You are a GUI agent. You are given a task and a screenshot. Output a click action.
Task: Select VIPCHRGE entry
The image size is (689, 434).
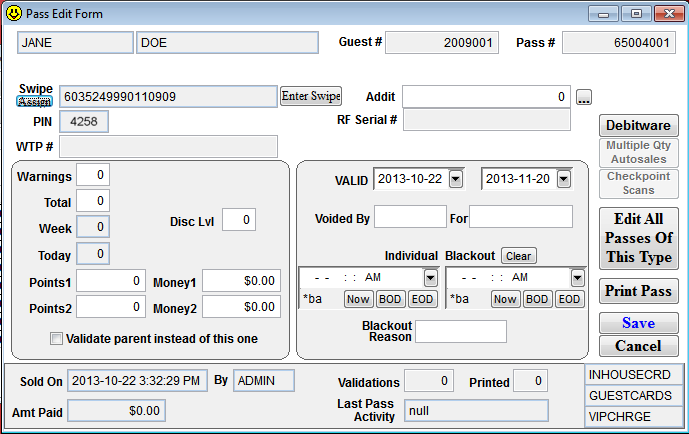[634, 416]
